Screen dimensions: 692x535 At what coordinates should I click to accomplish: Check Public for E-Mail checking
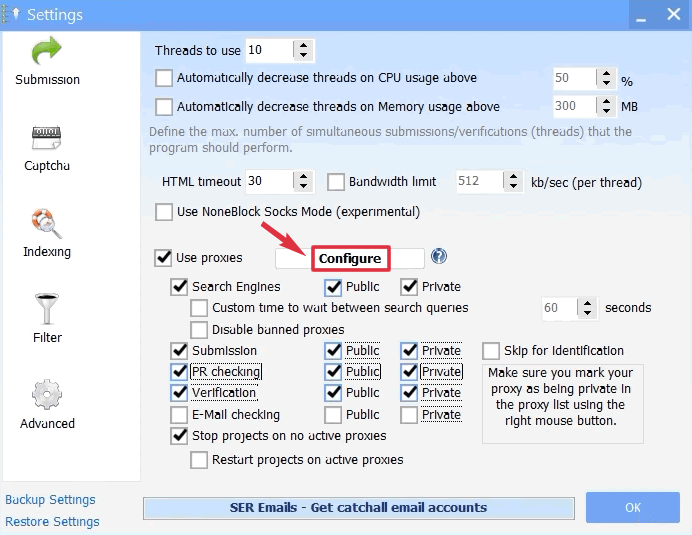click(x=333, y=415)
